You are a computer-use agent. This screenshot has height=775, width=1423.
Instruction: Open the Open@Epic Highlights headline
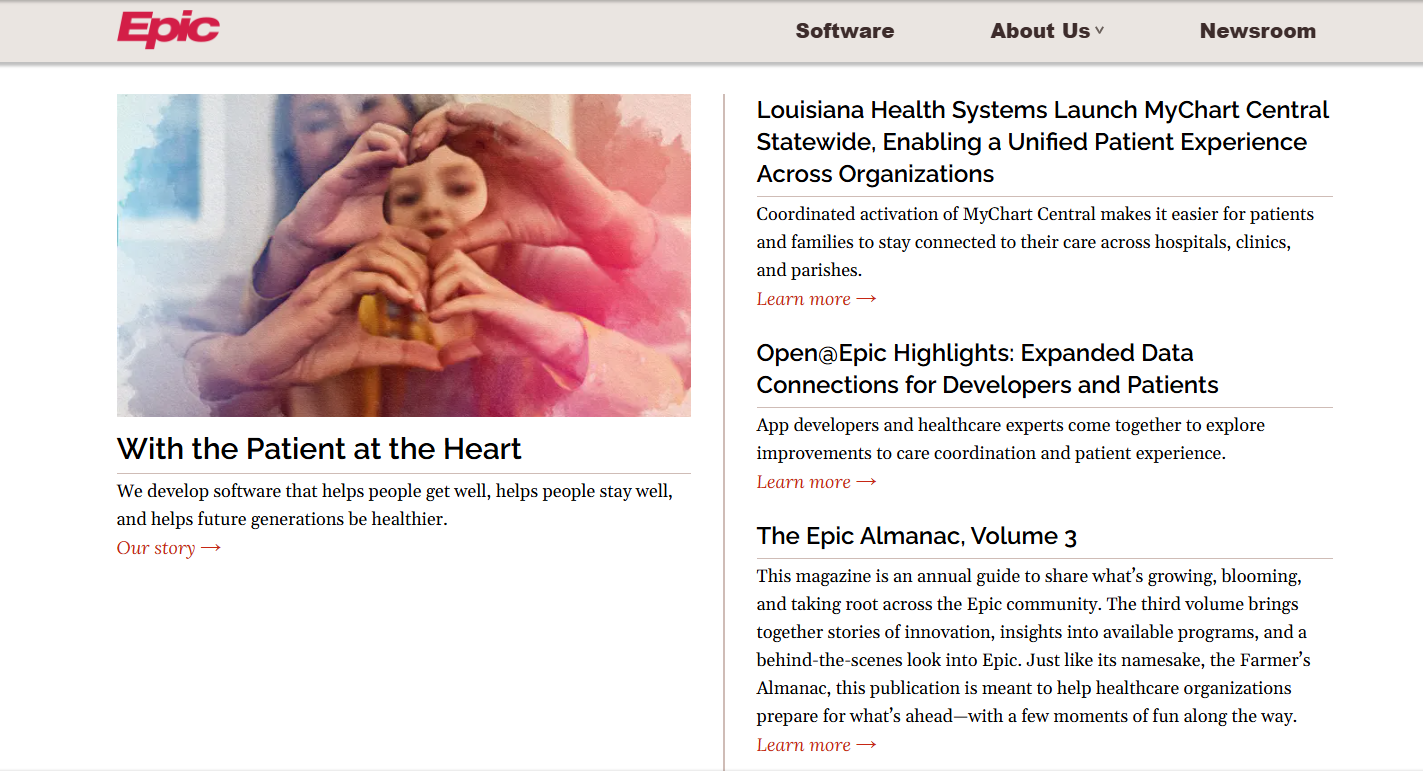987,369
